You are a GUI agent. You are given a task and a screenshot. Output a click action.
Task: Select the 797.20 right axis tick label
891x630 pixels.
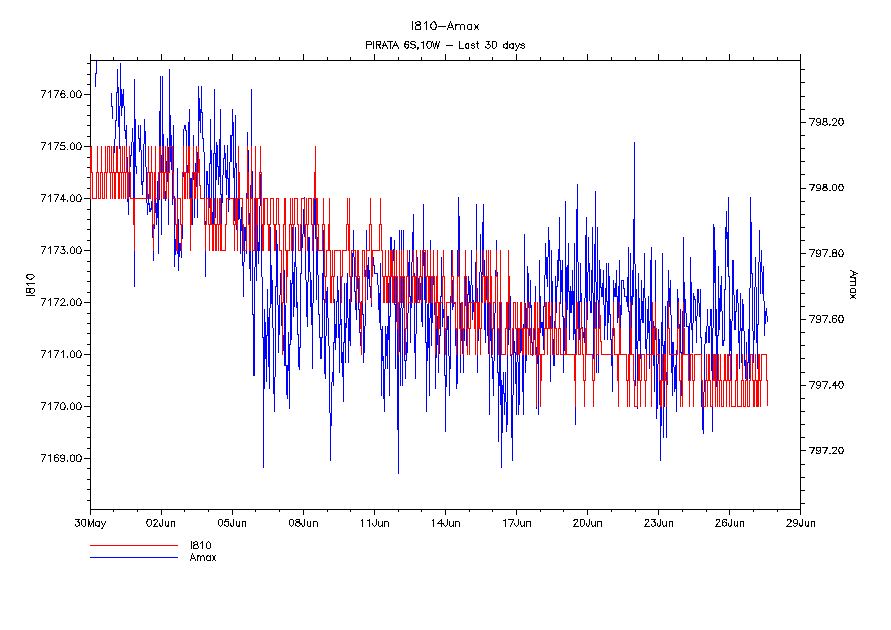[x=826, y=451]
